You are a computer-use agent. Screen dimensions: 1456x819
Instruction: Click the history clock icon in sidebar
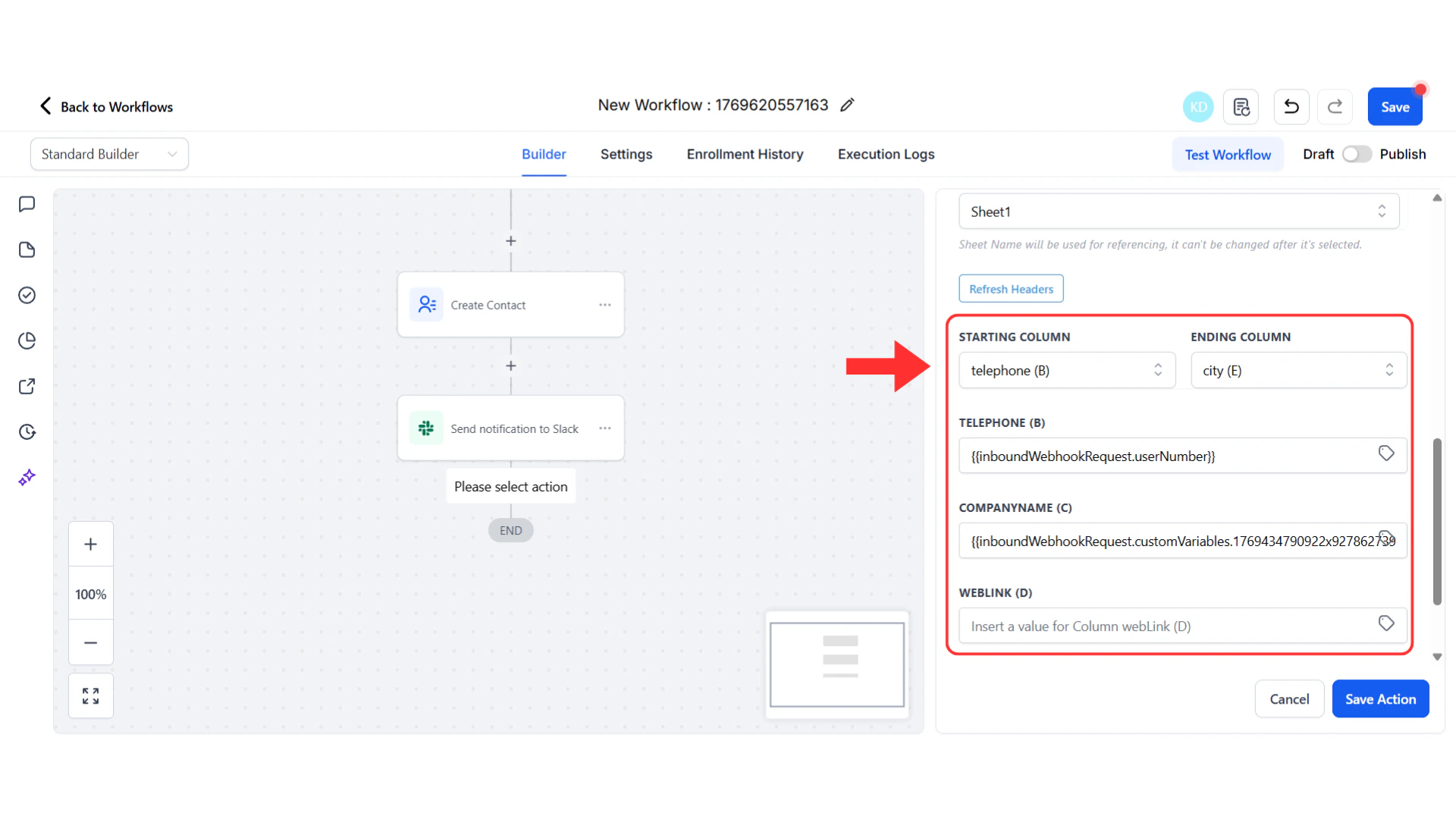[27, 431]
